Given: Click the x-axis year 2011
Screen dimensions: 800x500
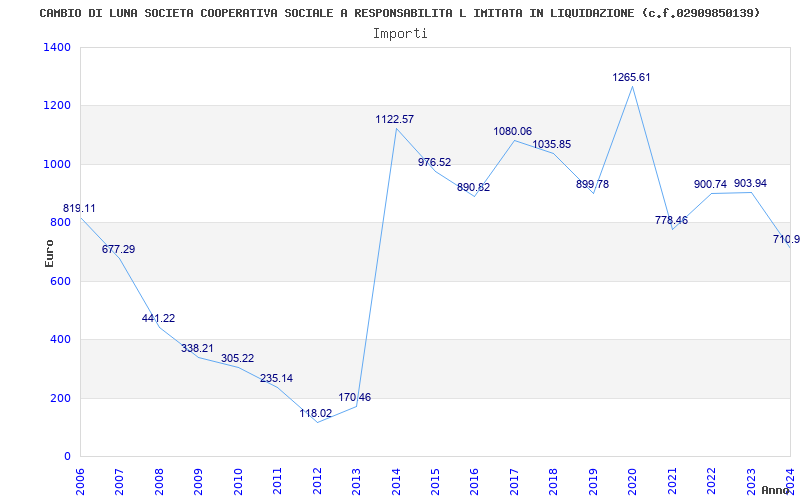Looking at the screenshot, I should [277, 482].
